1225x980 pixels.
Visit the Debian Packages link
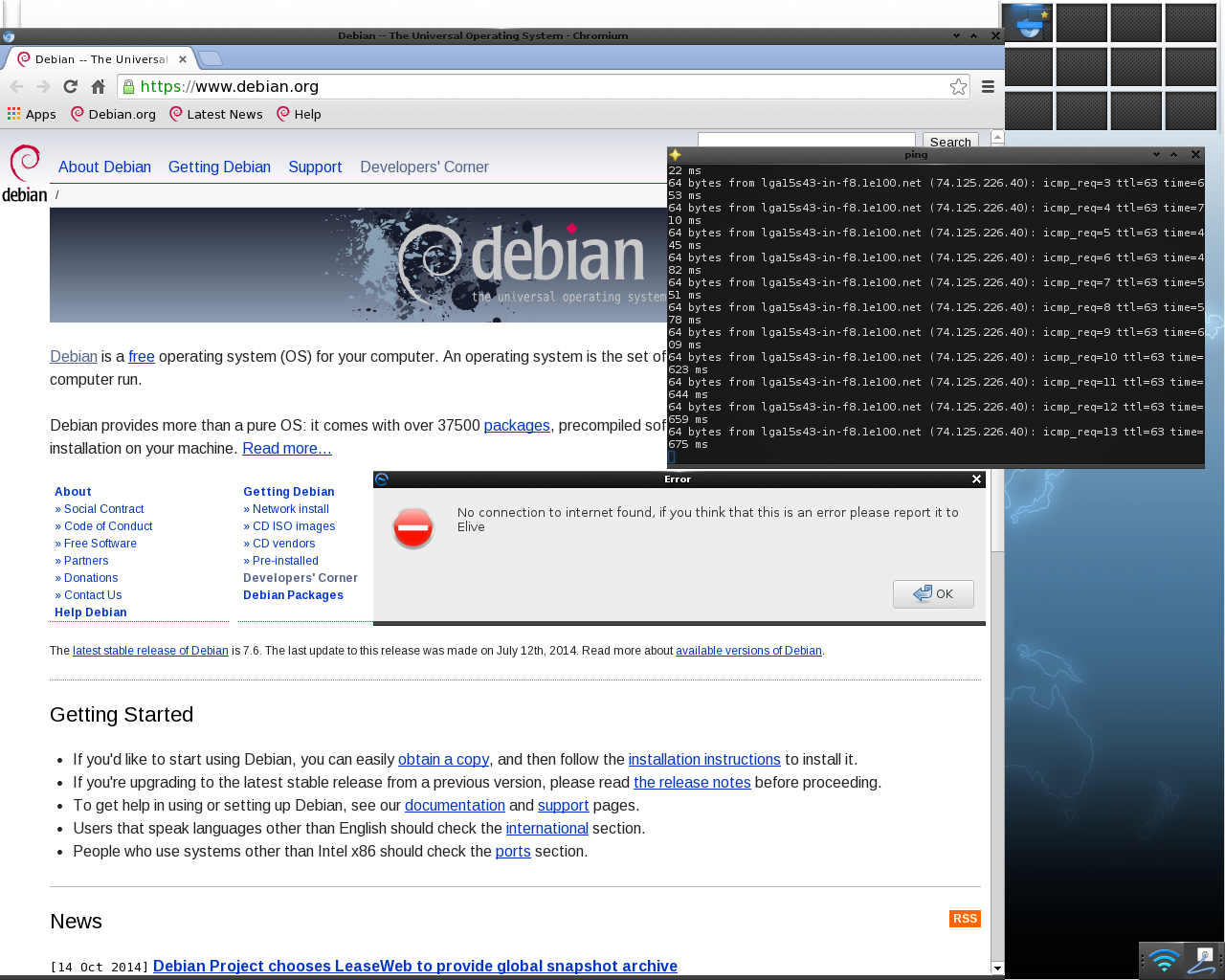[293, 595]
